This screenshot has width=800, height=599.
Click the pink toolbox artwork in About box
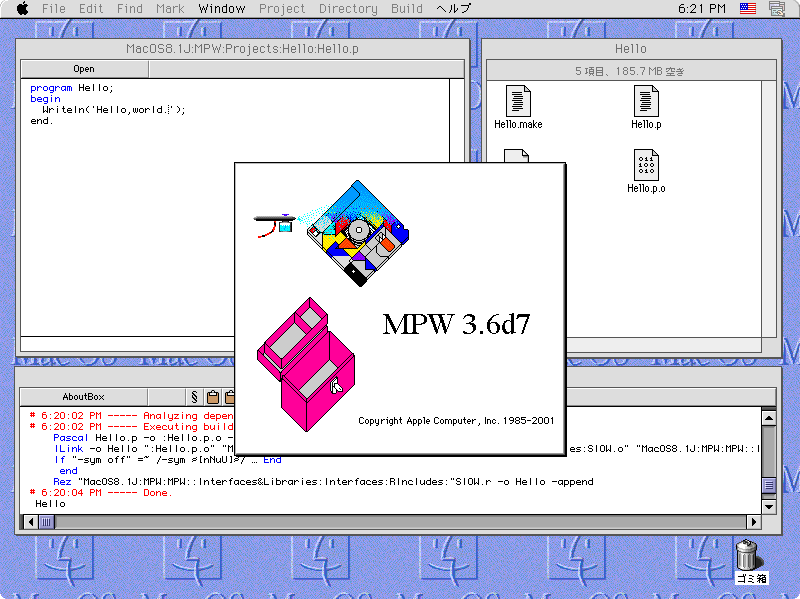pyautogui.click(x=306, y=364)
